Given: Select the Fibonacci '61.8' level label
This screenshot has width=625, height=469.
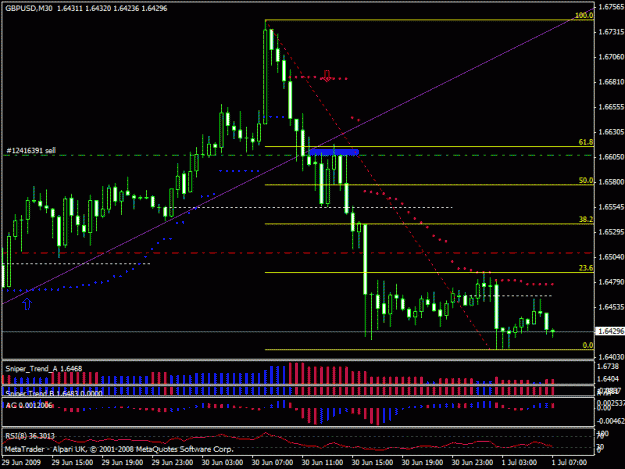Looking at the screenshot, I should [586, 142].
